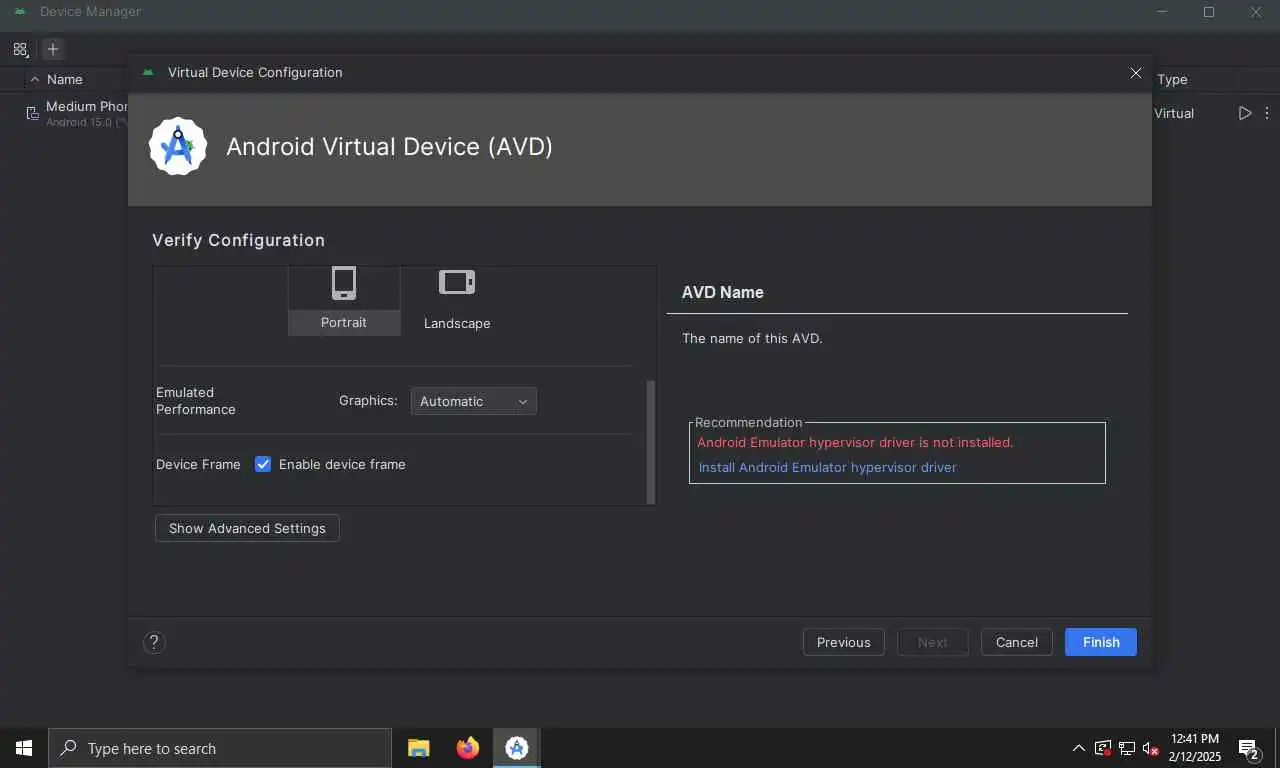Click the device grouping icon in Device Manager toolbar

(20, 48)
